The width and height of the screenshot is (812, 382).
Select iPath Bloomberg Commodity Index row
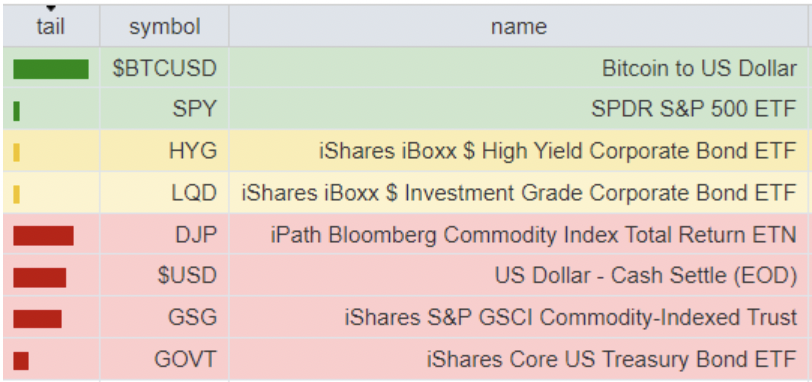tap(405, 235)
